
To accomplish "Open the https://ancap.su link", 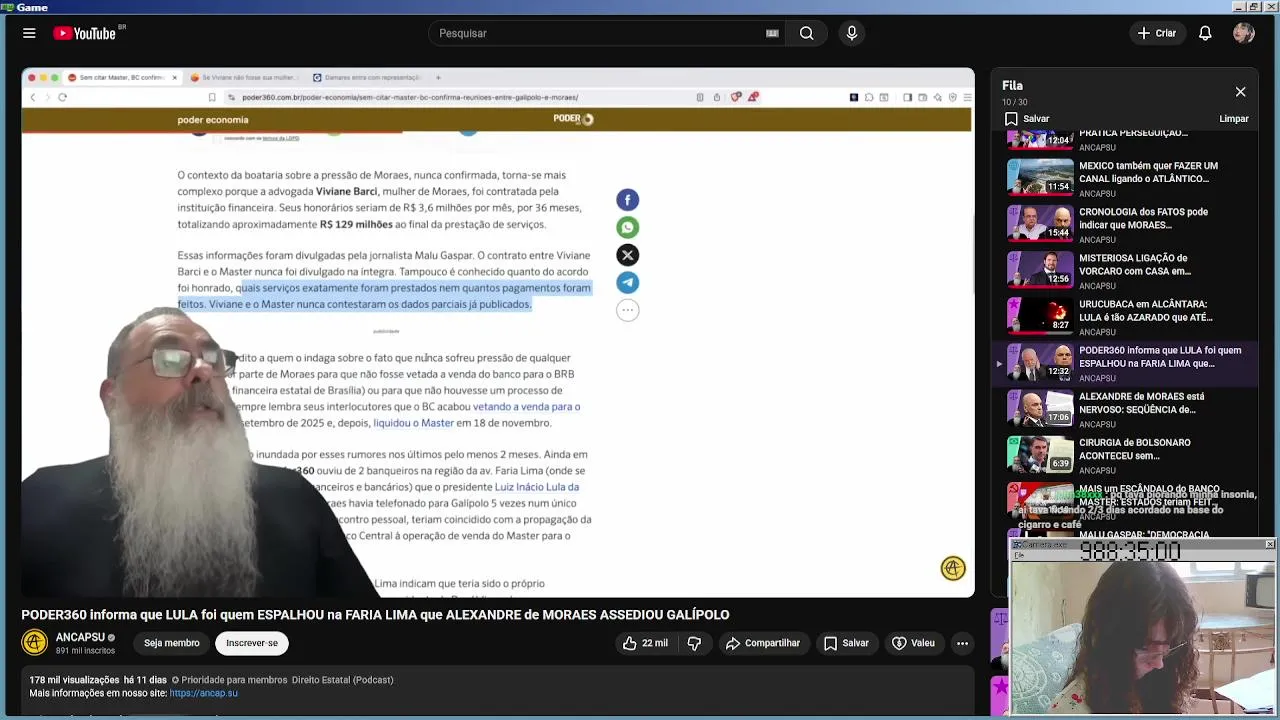I will pos(204,693).
